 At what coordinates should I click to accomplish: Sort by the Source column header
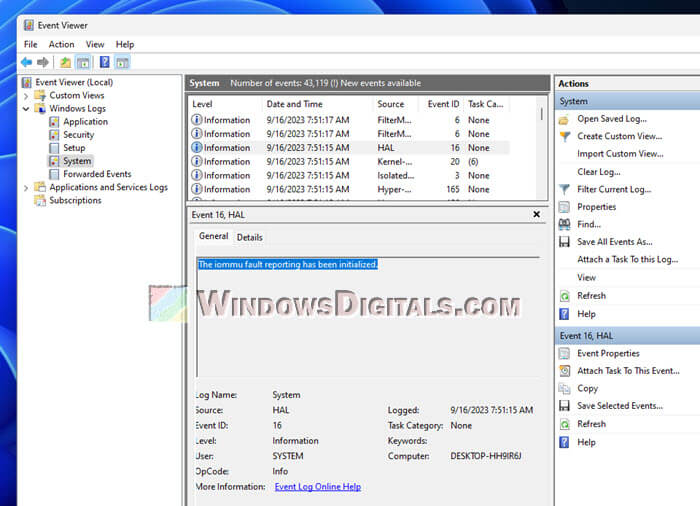tap(395, 104)
